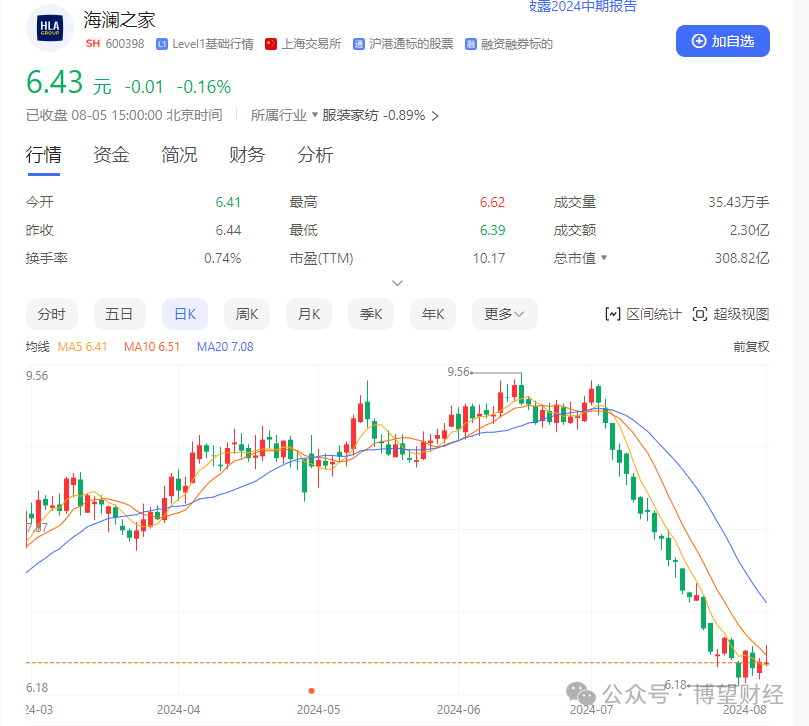The width and height of the screenshot is (809, 726).
Task: Click the 融资融券 '融' badge icon
Action: 471,44
